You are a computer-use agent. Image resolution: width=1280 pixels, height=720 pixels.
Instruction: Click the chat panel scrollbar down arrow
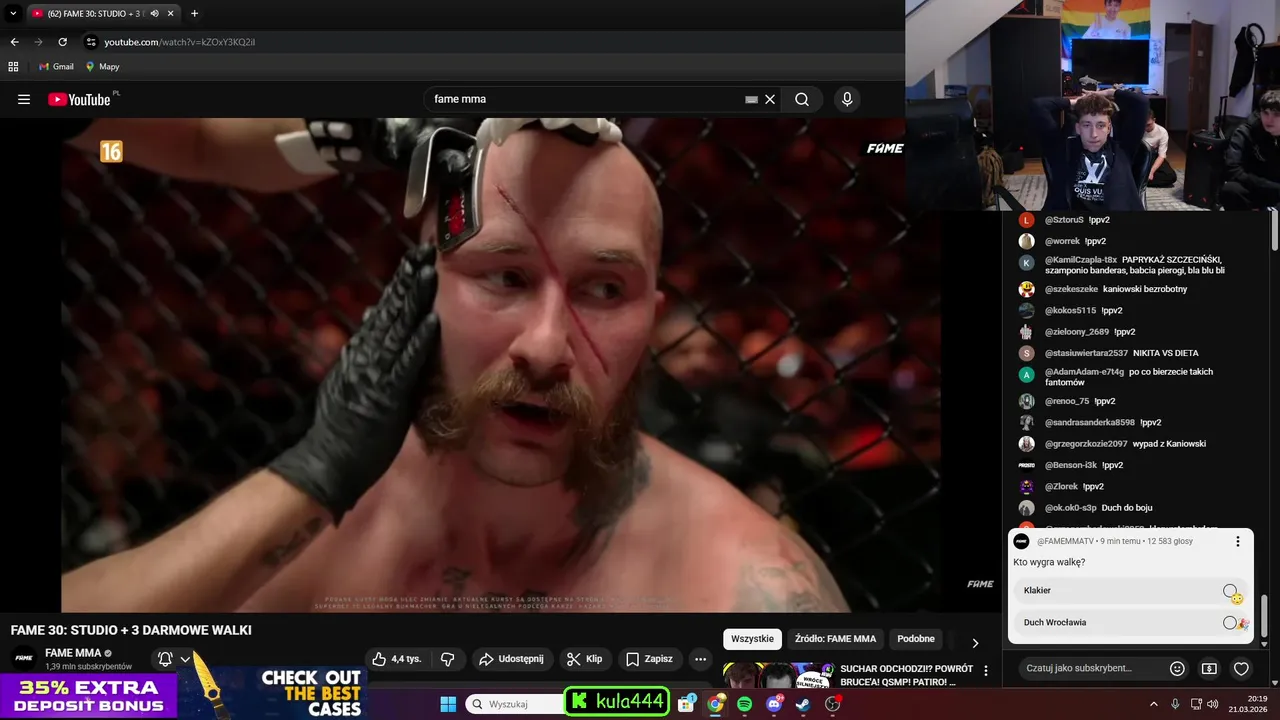[1264, 645]
